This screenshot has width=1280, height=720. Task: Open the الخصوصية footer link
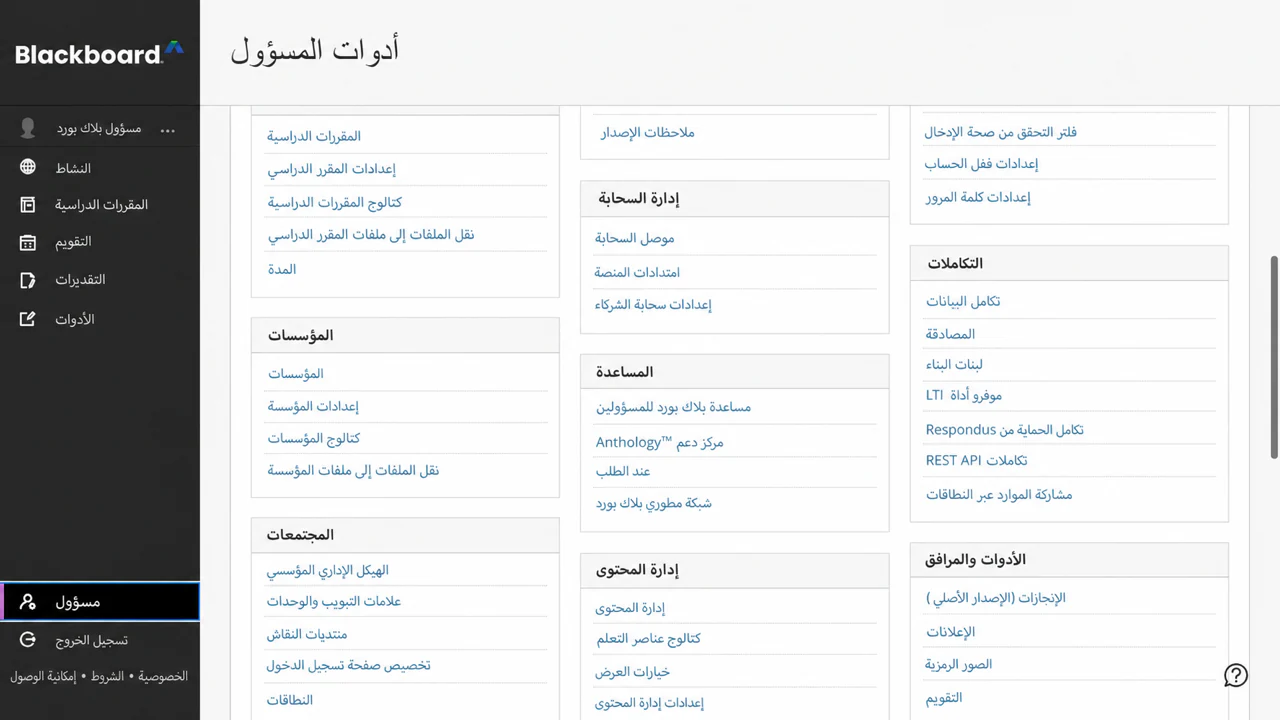tap(163, 677)
